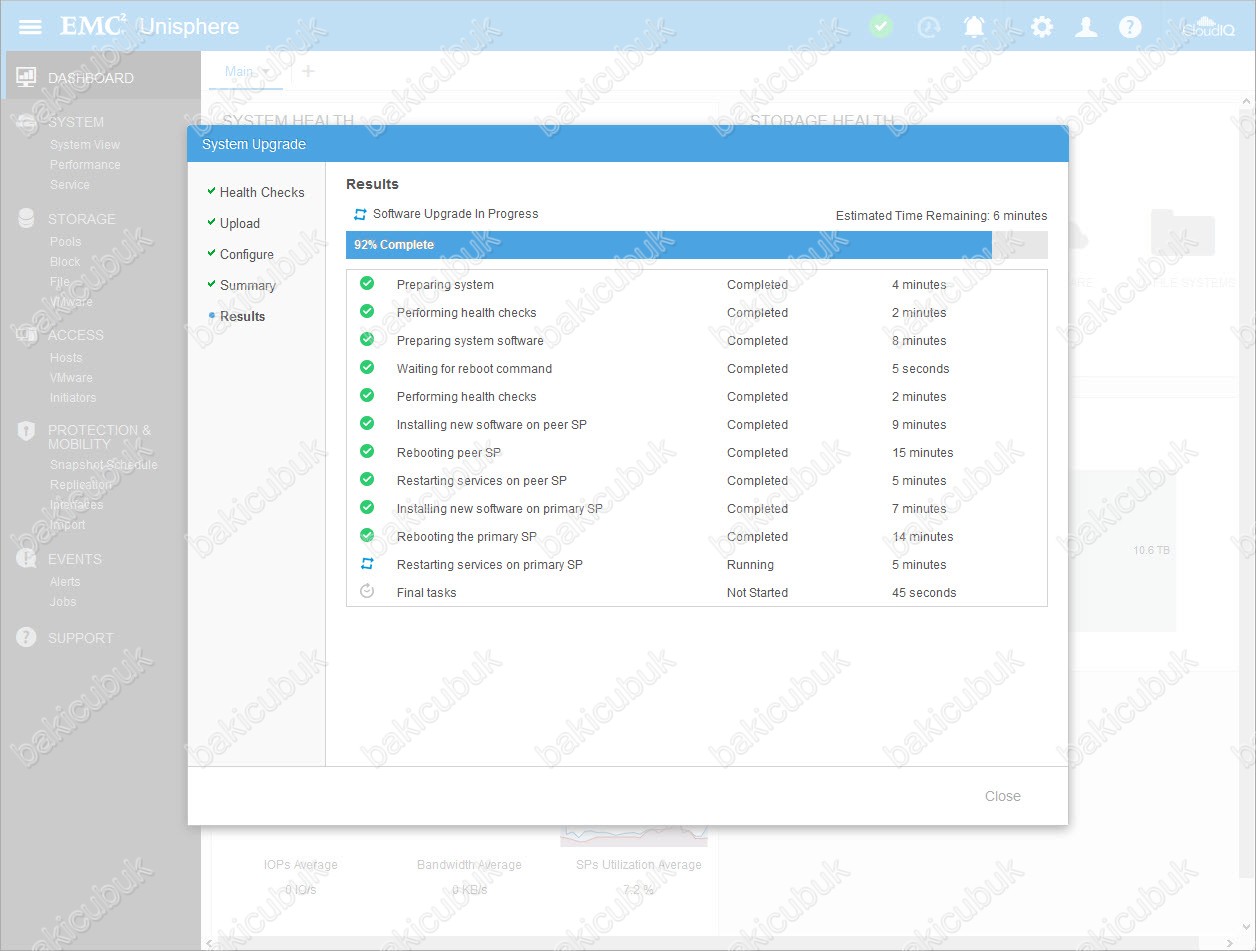Open Performance in sidebar
The image size is (1256, 951).
85,165
